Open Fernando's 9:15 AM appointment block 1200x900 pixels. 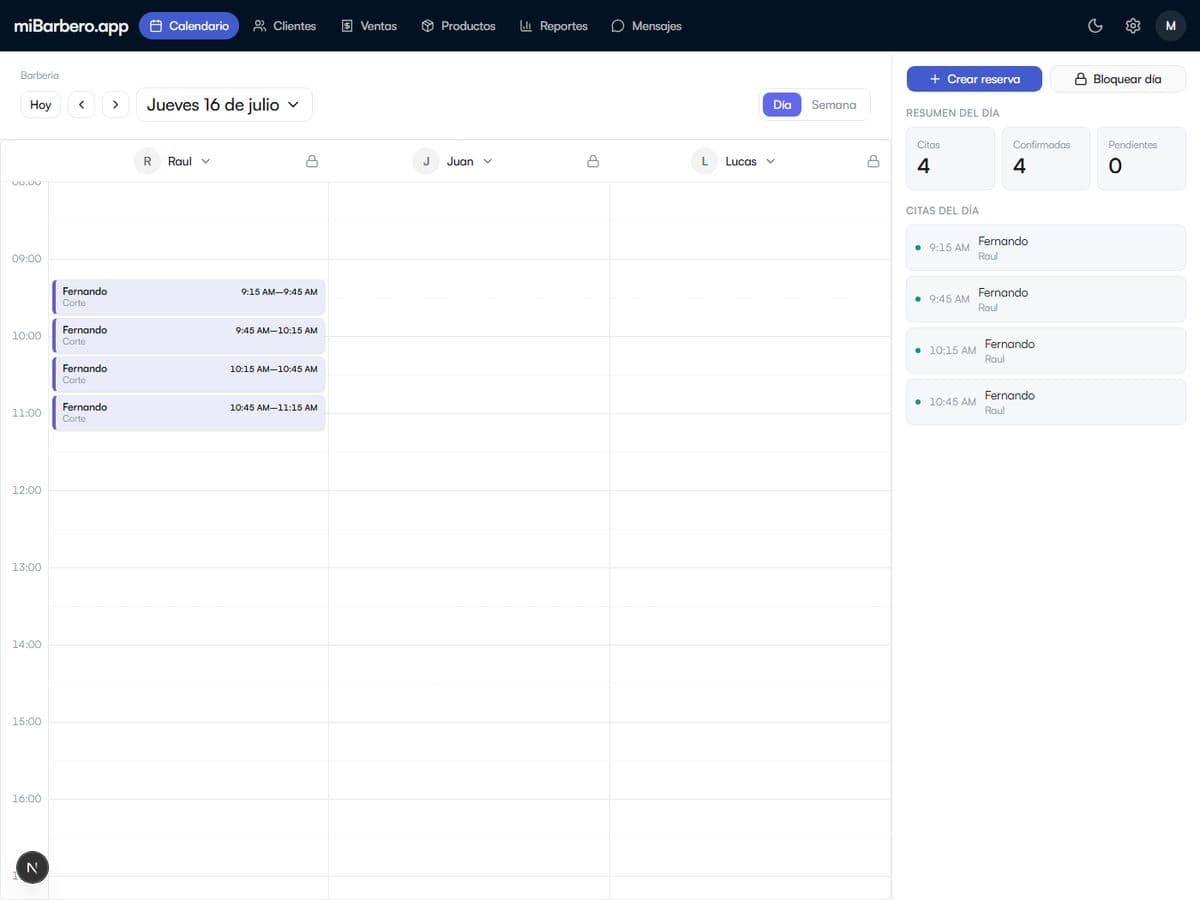point(189,297)
